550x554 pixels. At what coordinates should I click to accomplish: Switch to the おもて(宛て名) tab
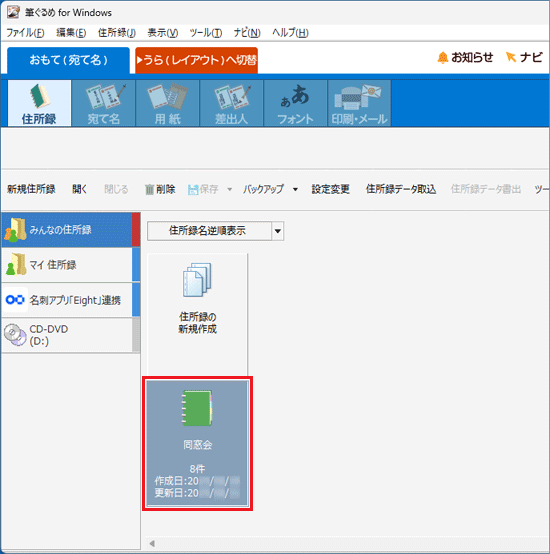click(68, 60)
